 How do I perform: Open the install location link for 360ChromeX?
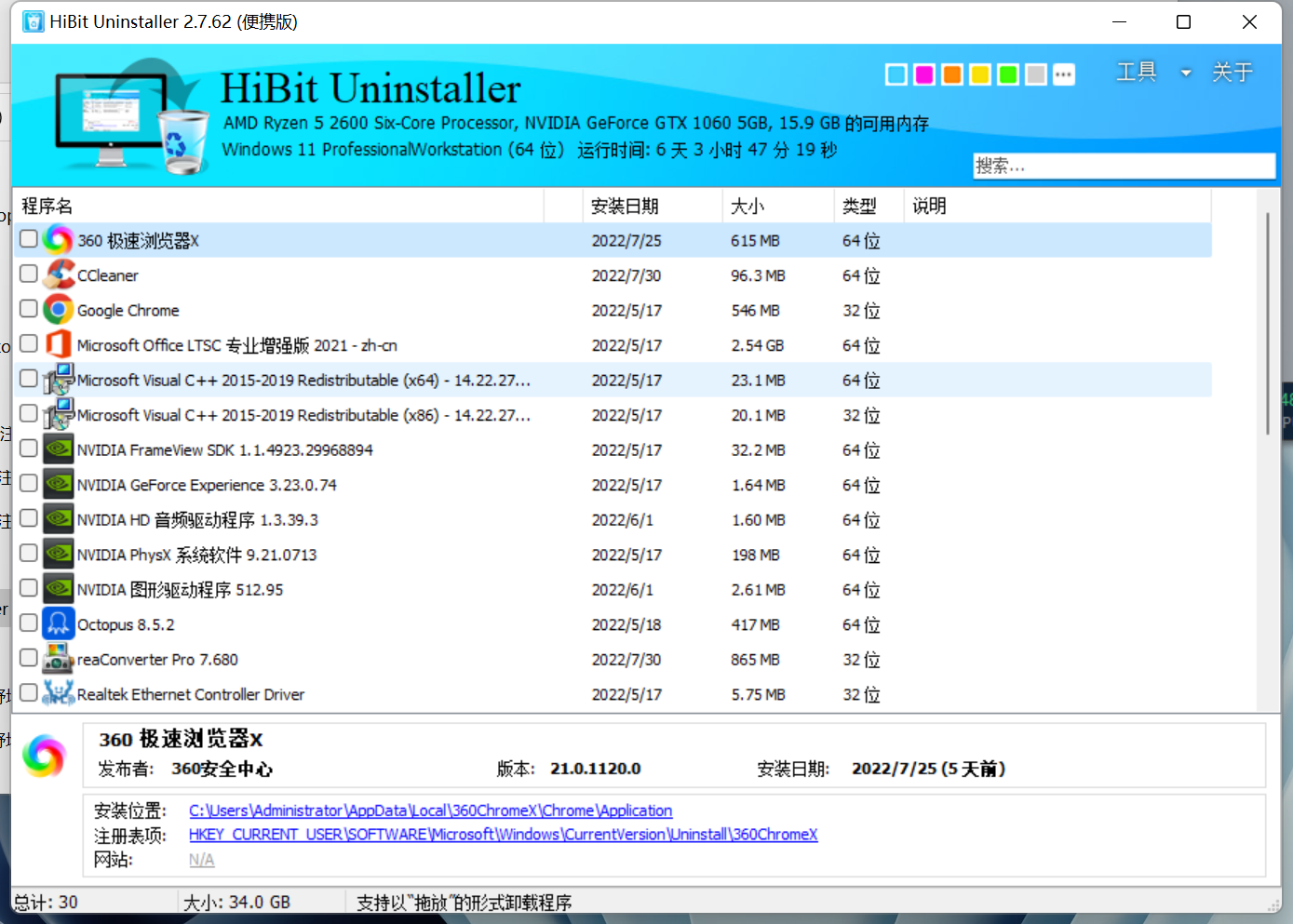tap(429, 810)
